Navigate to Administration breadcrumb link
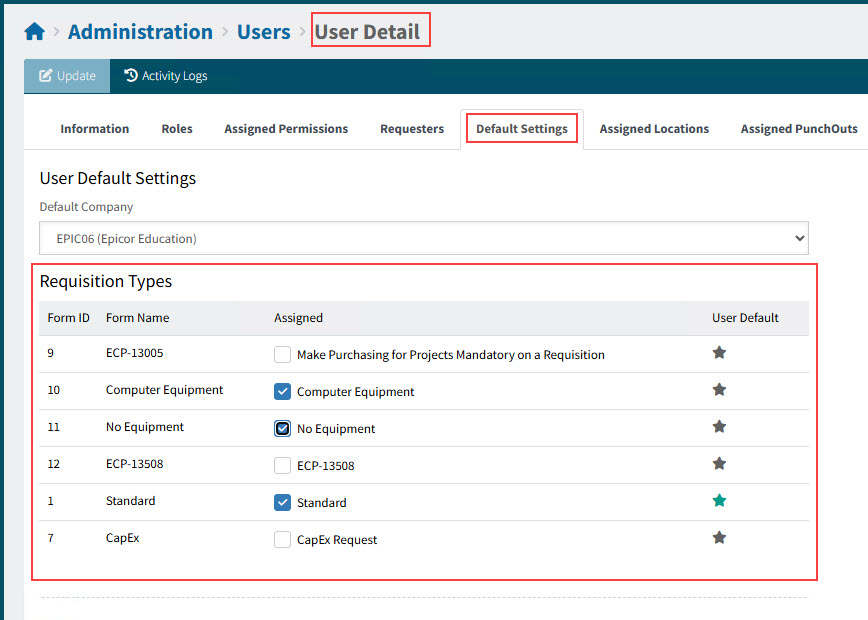The image size is (868, 620). tap(140, 32)
